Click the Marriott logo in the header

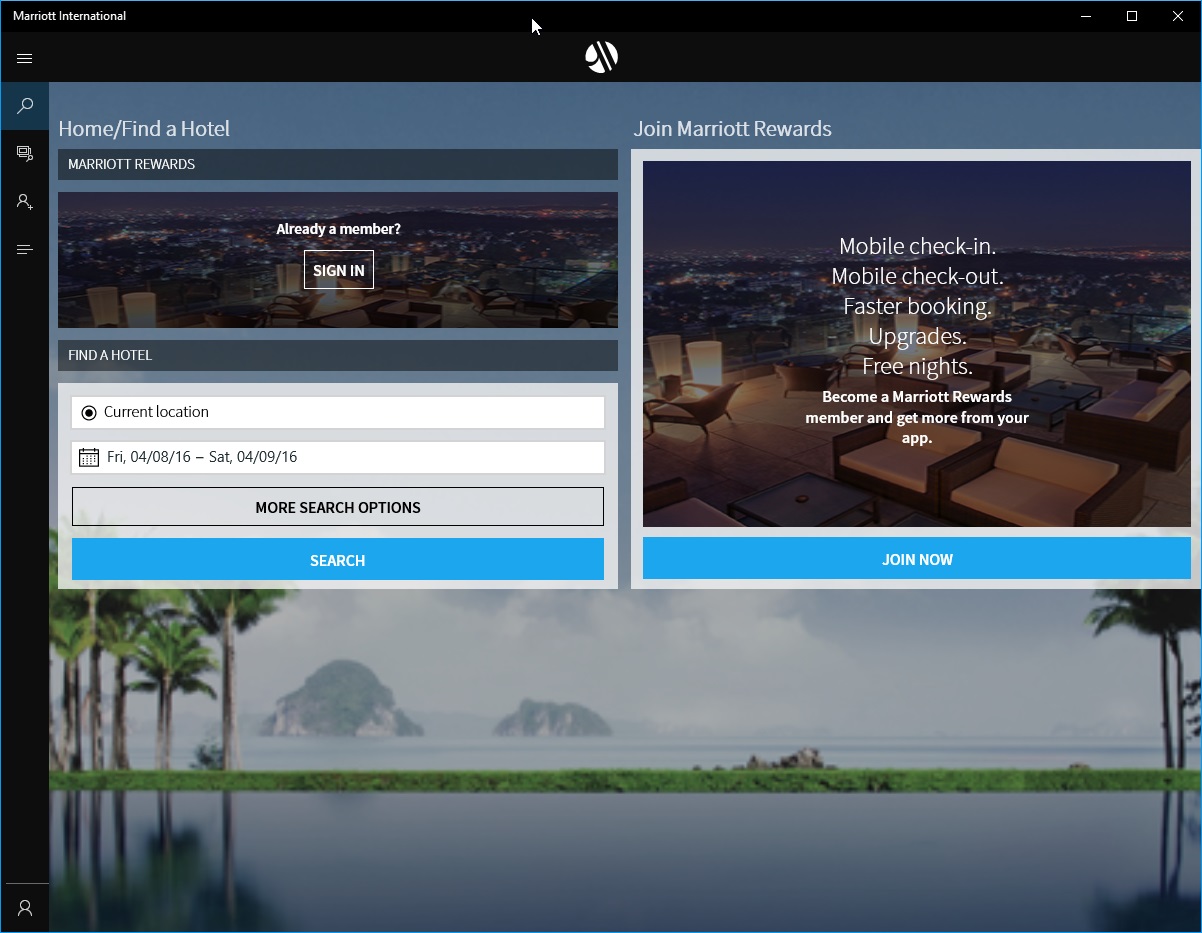[601, 57]
